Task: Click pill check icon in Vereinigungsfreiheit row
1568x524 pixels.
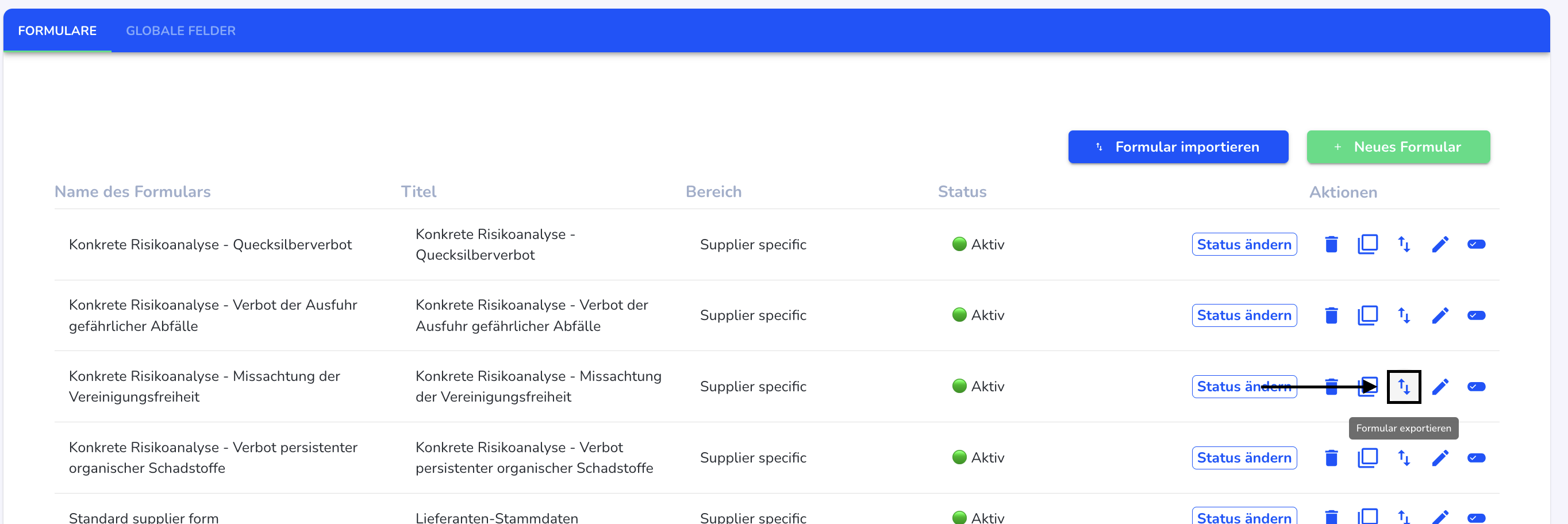Action: (x=1476, y=387)
